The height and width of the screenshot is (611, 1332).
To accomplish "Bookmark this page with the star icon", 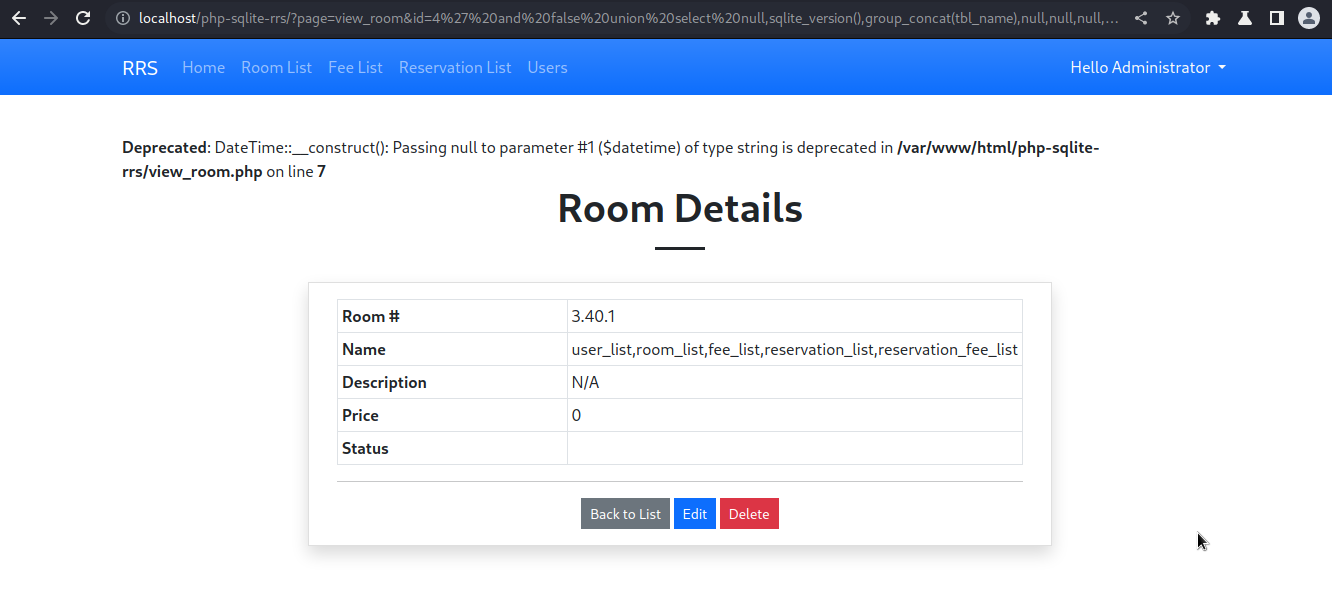I will point(1173,18).
